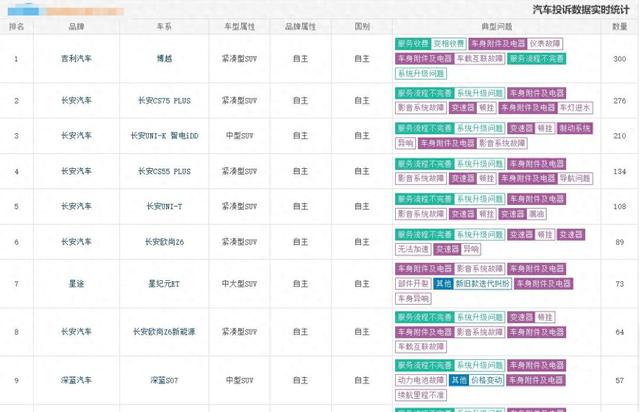Image resolution: width=640 pixels, height=412 pixels.
Task: Click the 中大型SUV cell
Action: [x=240, y=283]
